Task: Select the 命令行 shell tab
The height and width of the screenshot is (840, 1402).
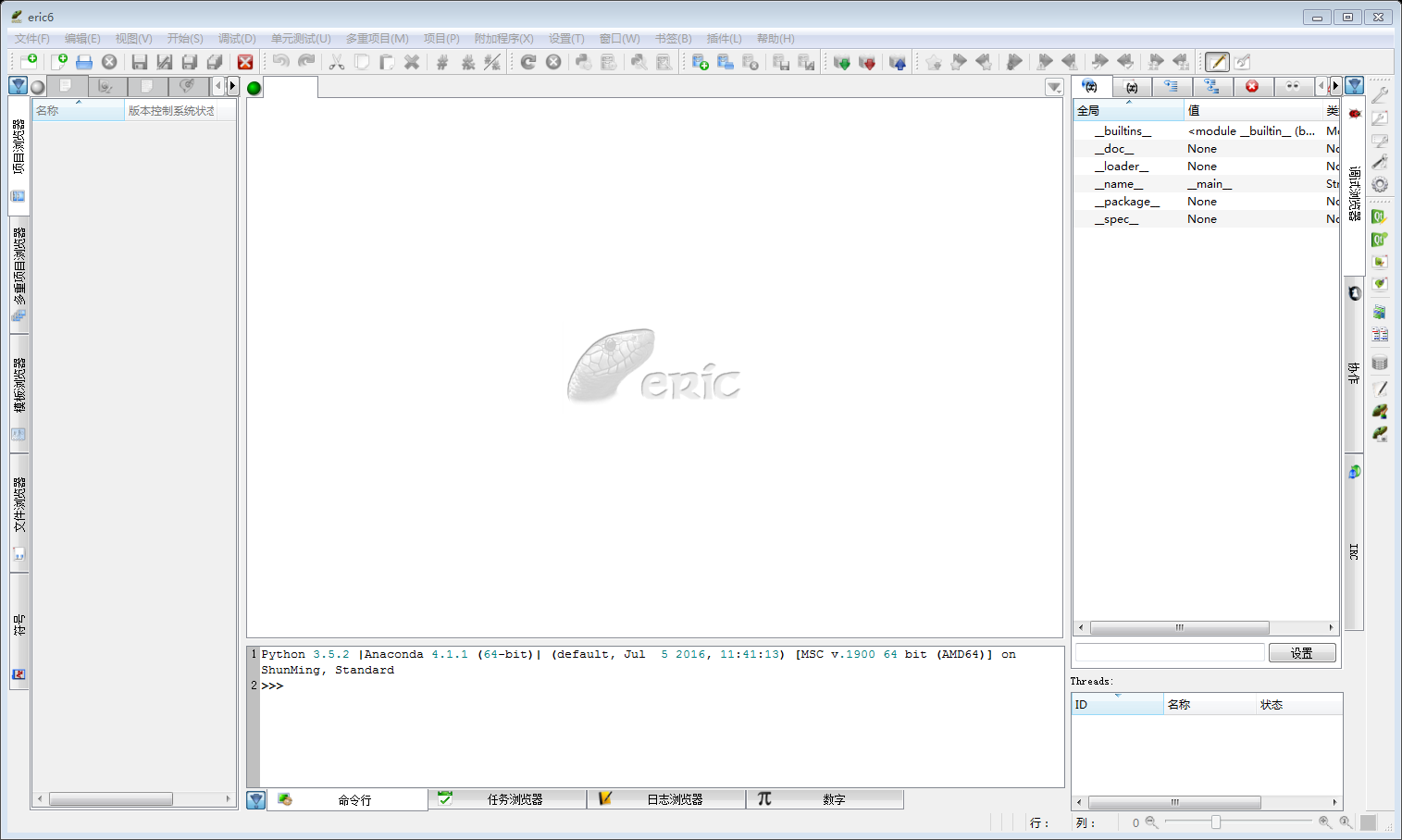Action: (x=347, y=799)
